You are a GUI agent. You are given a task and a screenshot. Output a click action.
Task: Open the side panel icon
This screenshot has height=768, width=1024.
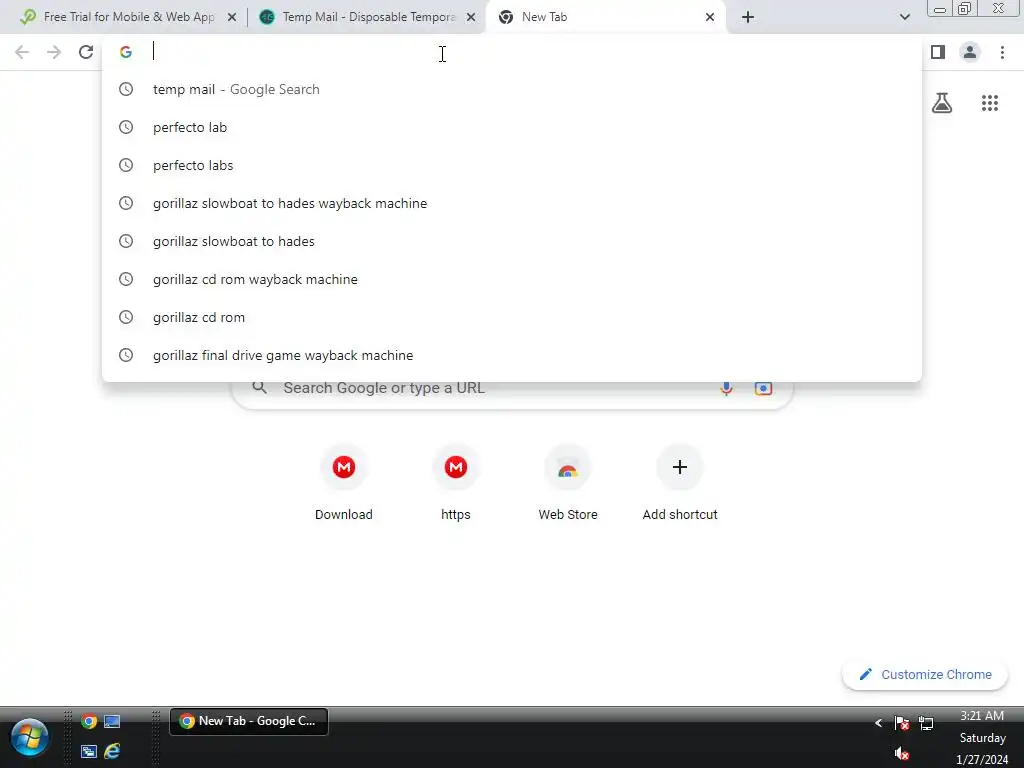click(938, 52)
